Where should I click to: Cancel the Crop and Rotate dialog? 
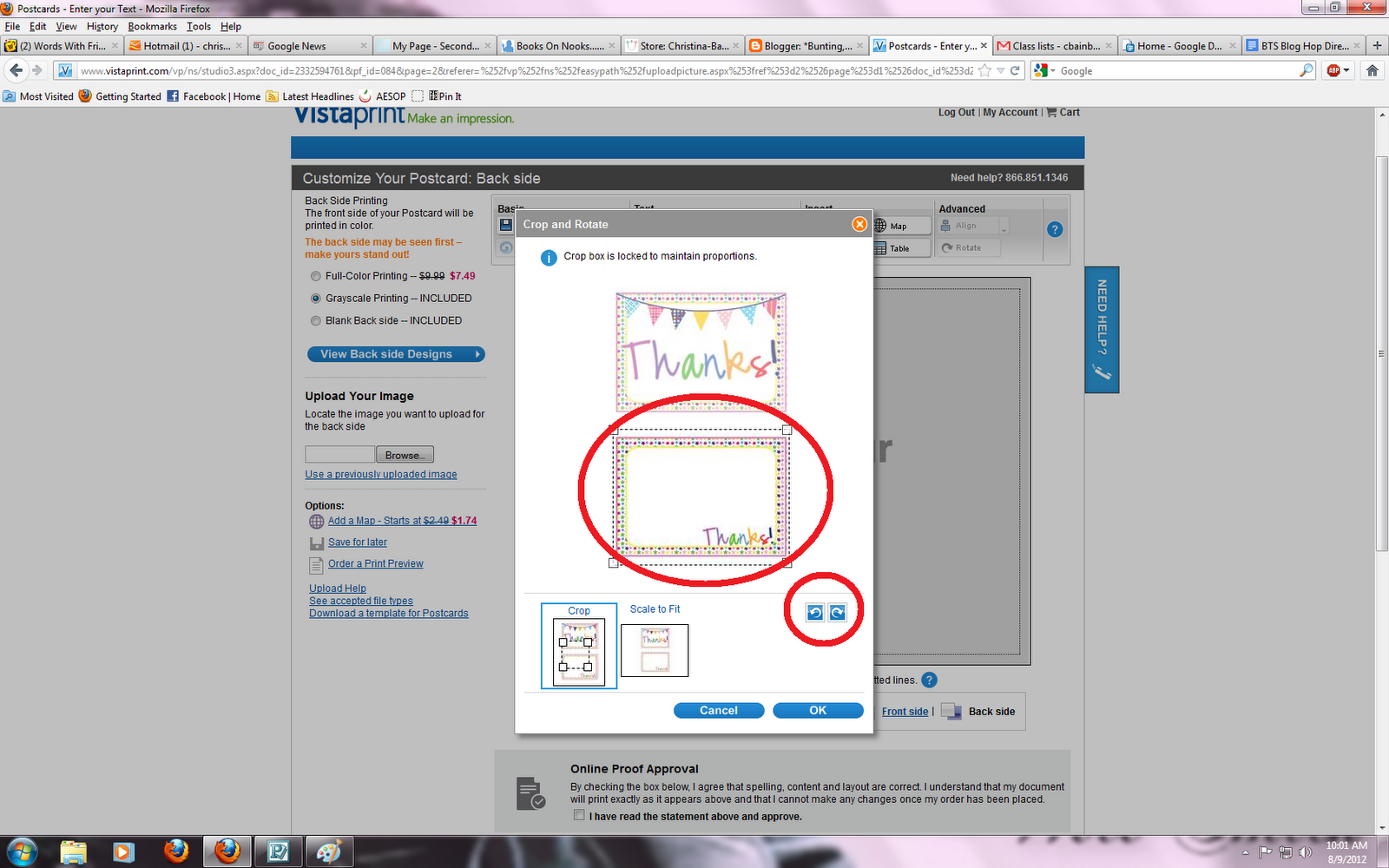[x=719, y=710]
